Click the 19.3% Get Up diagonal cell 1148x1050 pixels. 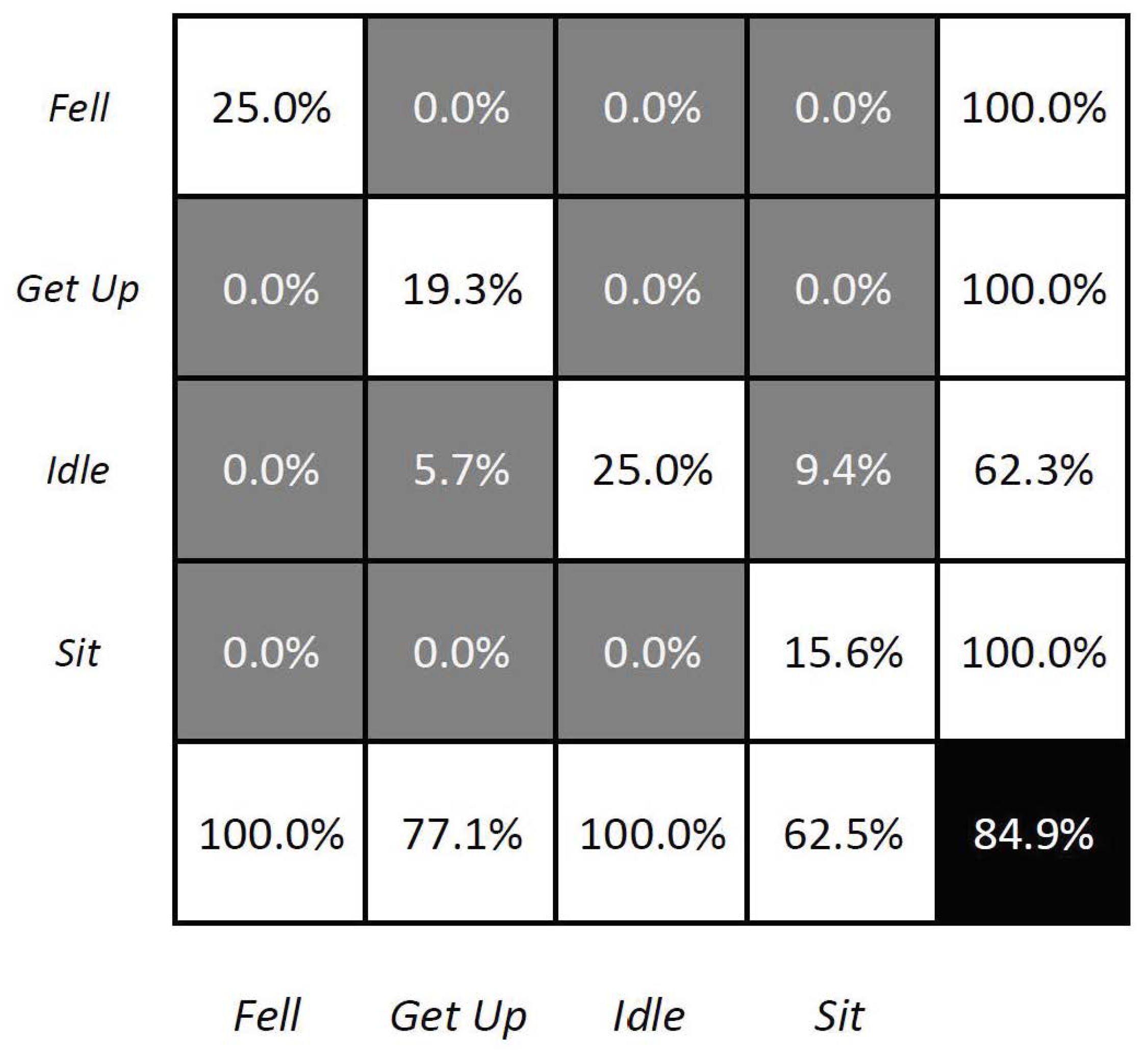tap(461, 289)
